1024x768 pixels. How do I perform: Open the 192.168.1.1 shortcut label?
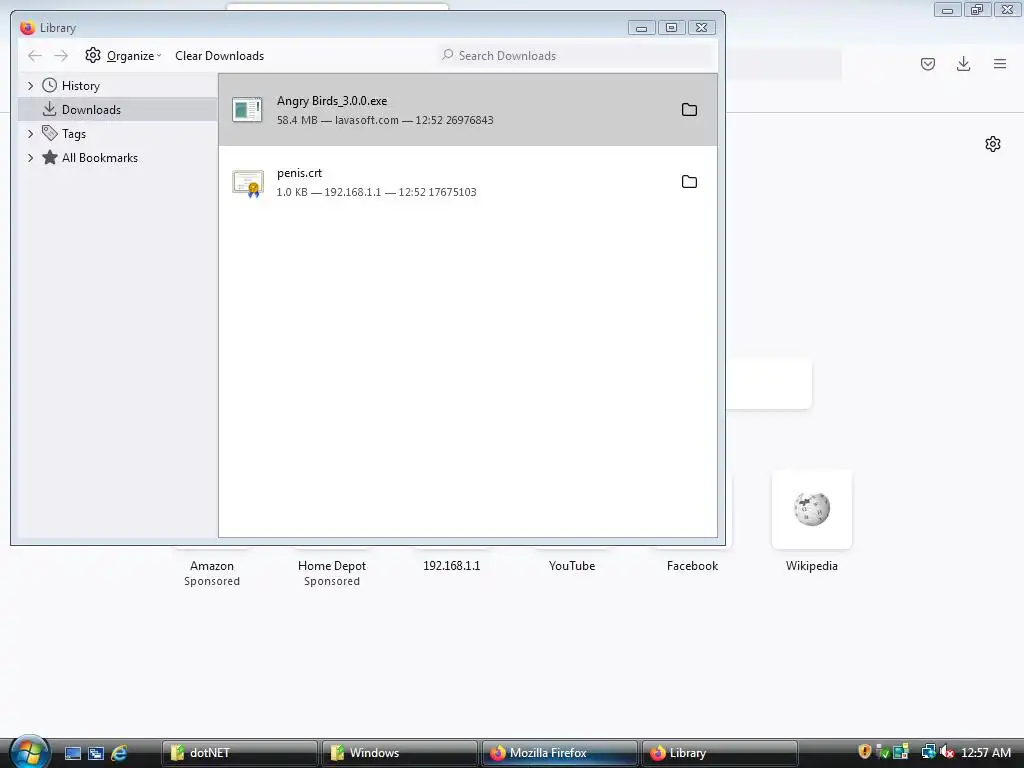[451, 566]
